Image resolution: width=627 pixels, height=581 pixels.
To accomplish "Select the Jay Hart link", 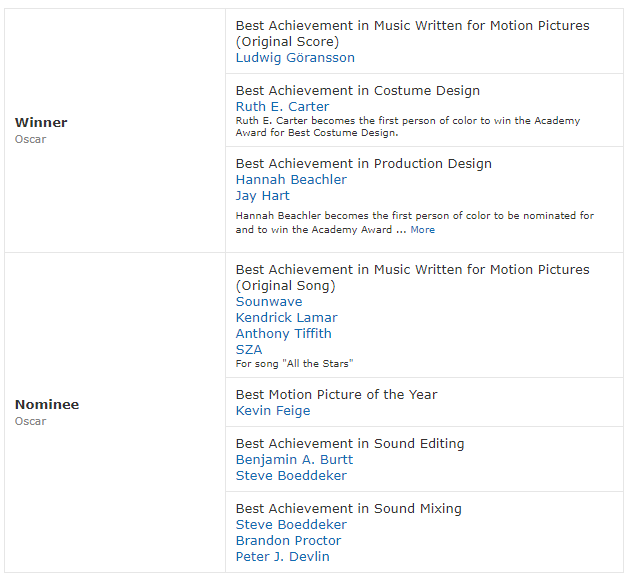I will pos(262,196).
